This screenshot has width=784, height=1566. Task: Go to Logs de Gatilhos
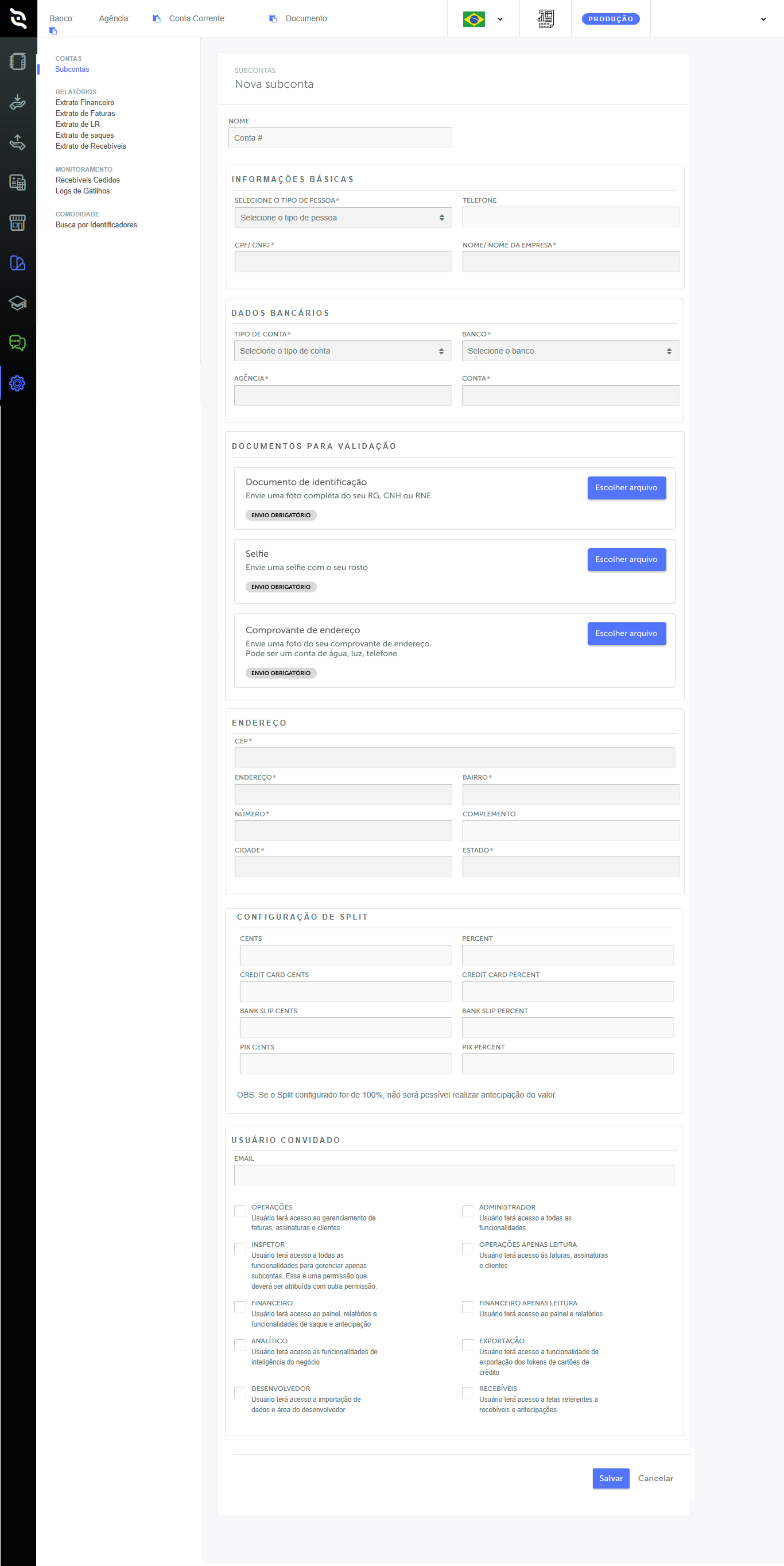click(x=83, y=192)
